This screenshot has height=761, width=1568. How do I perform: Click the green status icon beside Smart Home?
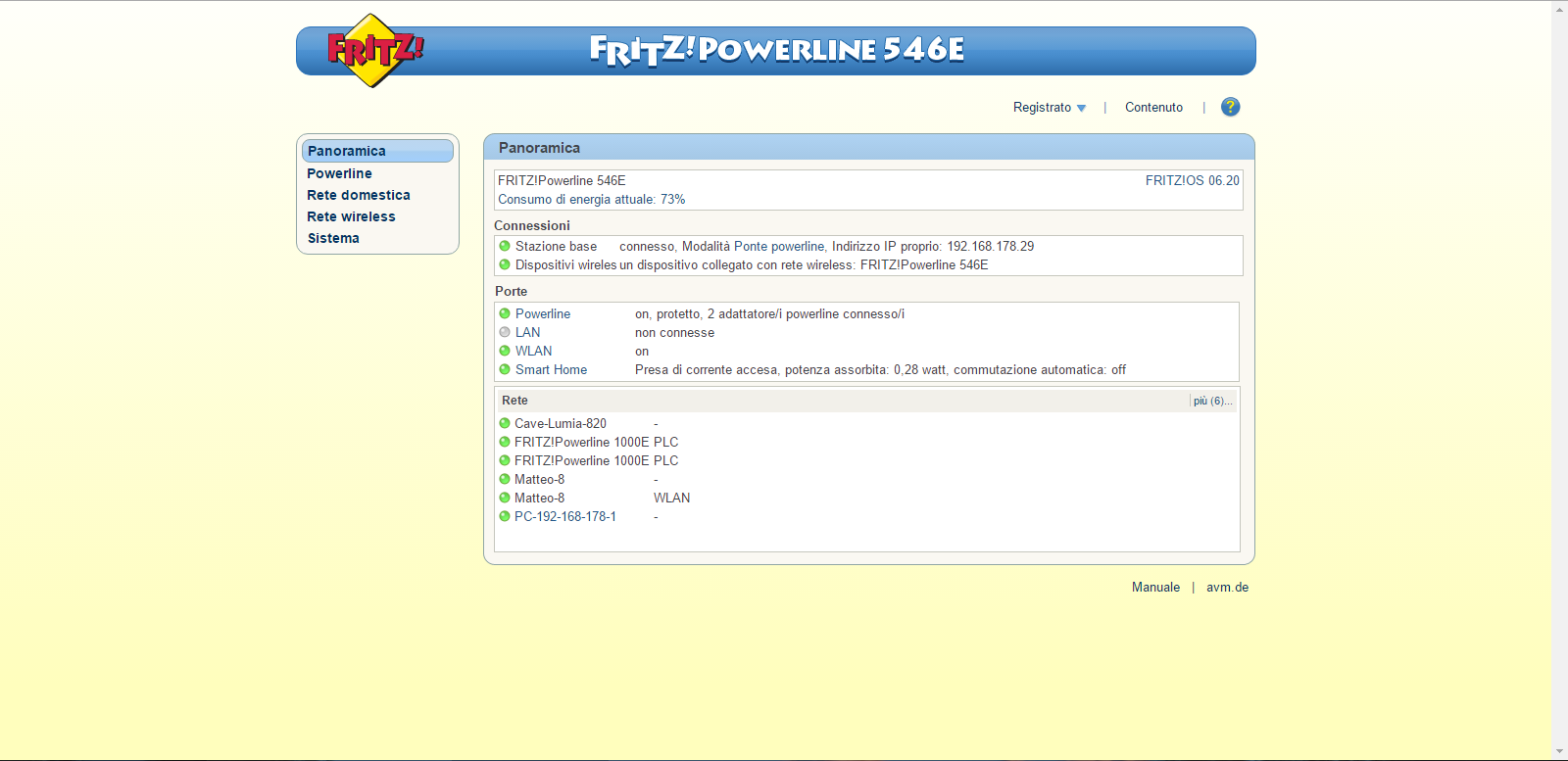[505, 369]
